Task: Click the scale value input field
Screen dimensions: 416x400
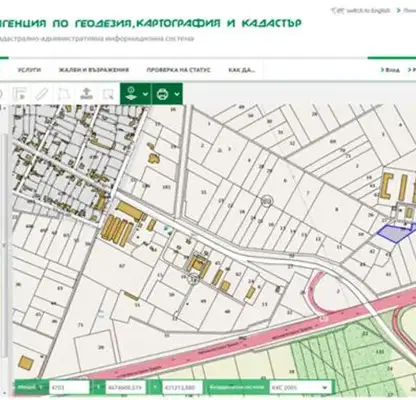Action: pyautogui.click(x=69, y=387)
